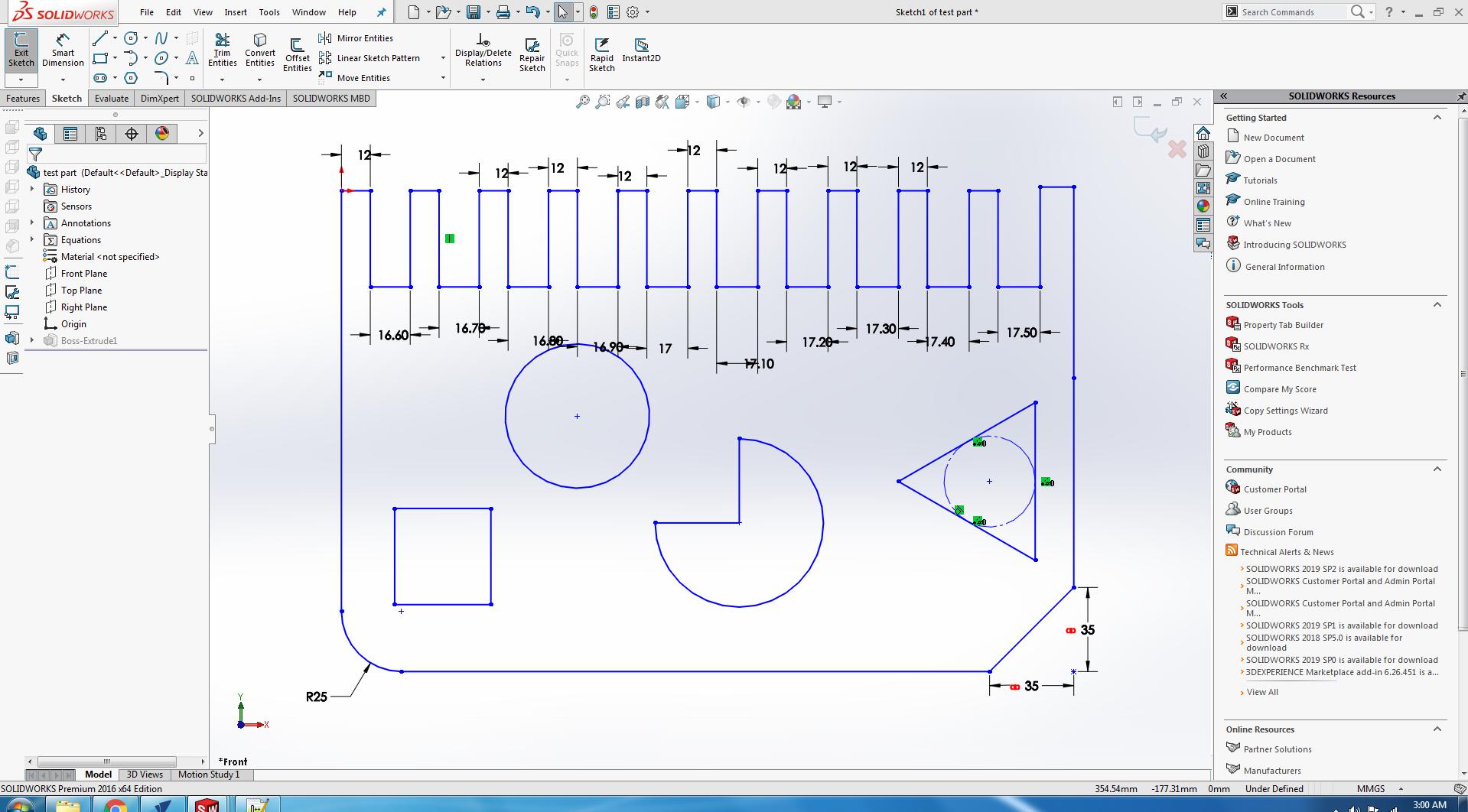
Task: Toggle the Quick Snaps option
Action: tap(567, 50)
